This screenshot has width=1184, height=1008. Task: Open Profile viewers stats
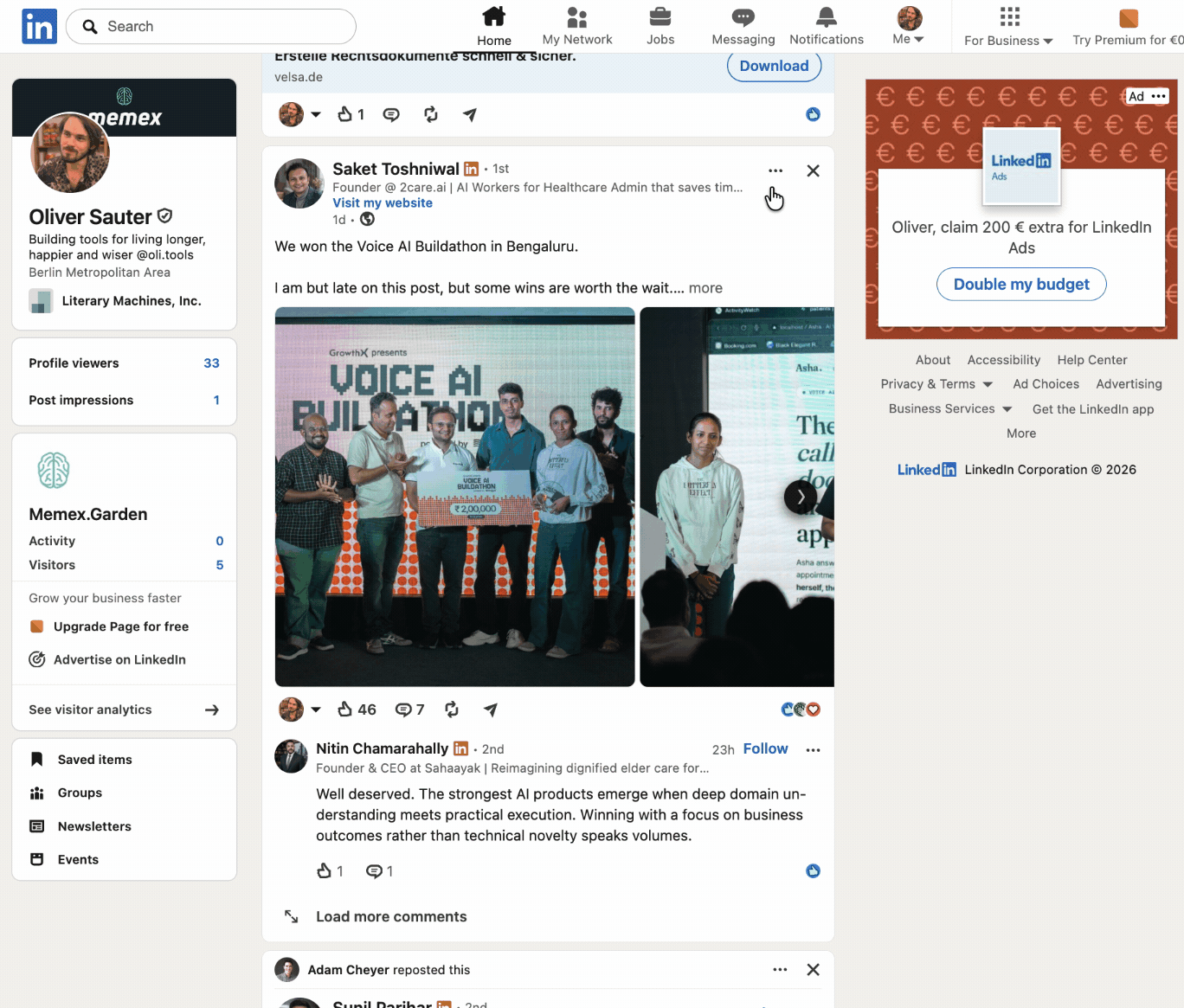124,363
